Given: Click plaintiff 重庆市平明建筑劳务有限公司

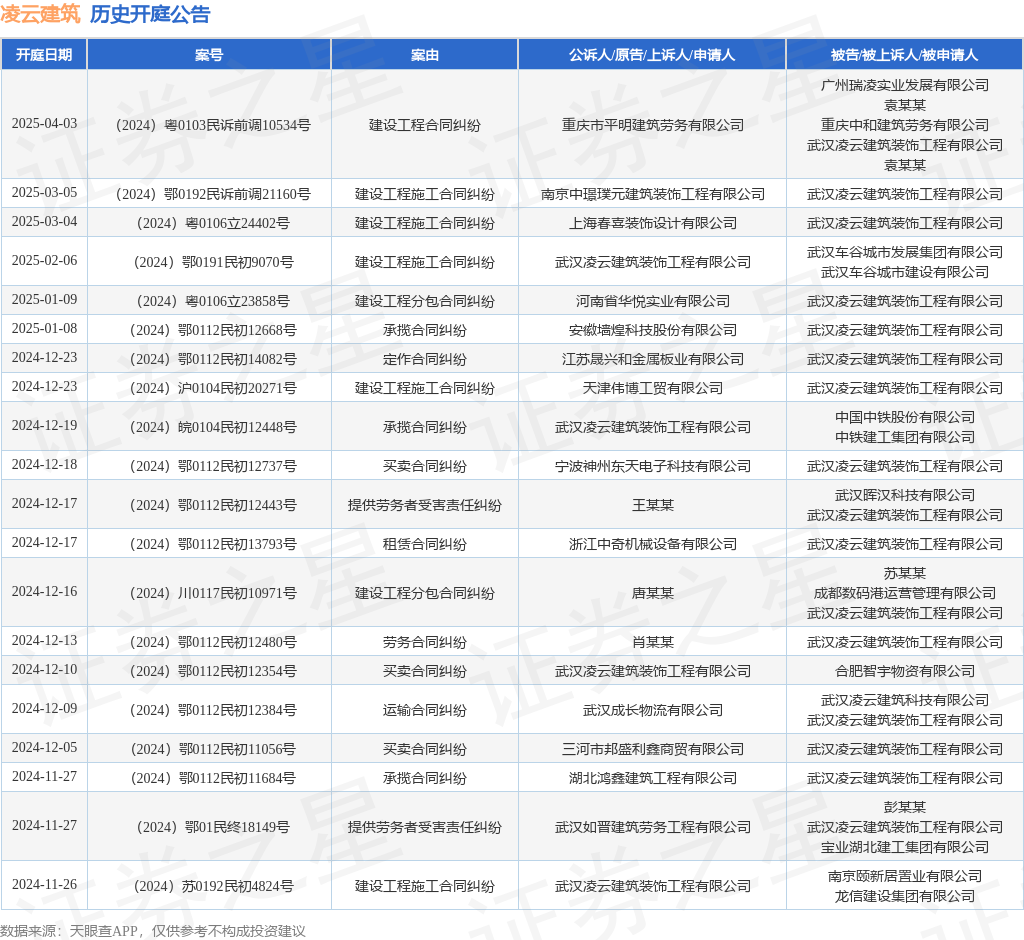Looking at the screenshot, I should (652, 125).
